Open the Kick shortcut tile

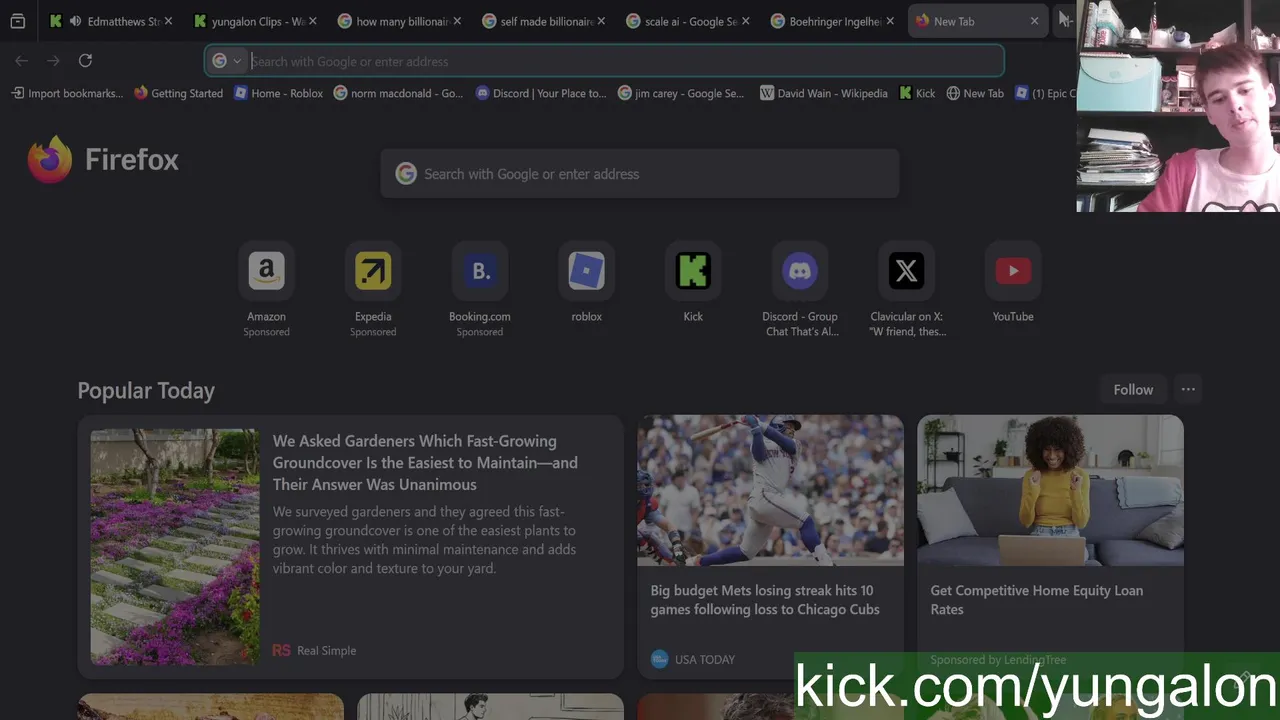point(693,271)
